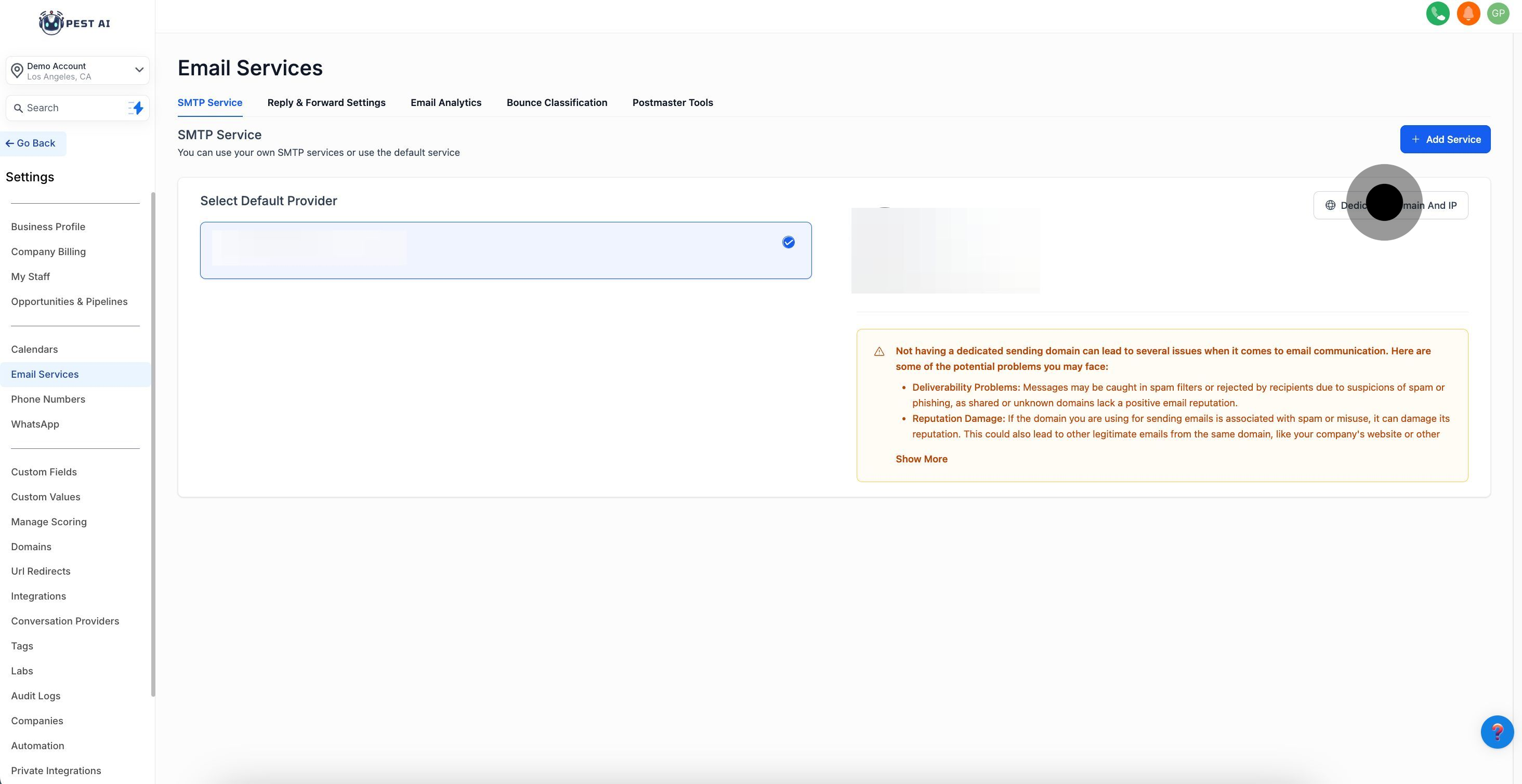Toggle the default provider checkmark

tap(788, 243)
